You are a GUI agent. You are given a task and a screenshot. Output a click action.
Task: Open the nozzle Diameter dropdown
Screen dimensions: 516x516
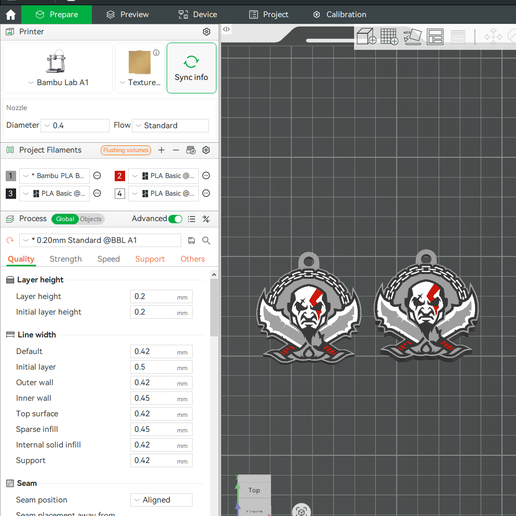(x=75, y=126)
